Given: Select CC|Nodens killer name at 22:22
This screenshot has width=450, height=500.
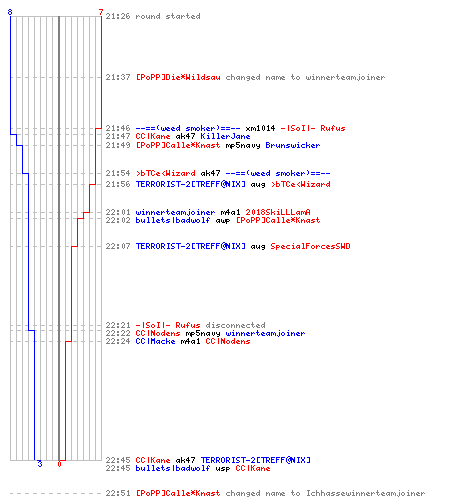Looking at the screenshot, I should (x=158, y=333).
